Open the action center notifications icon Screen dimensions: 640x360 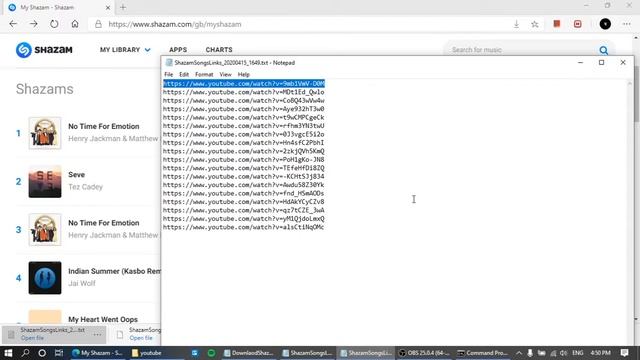click(624, 353)
